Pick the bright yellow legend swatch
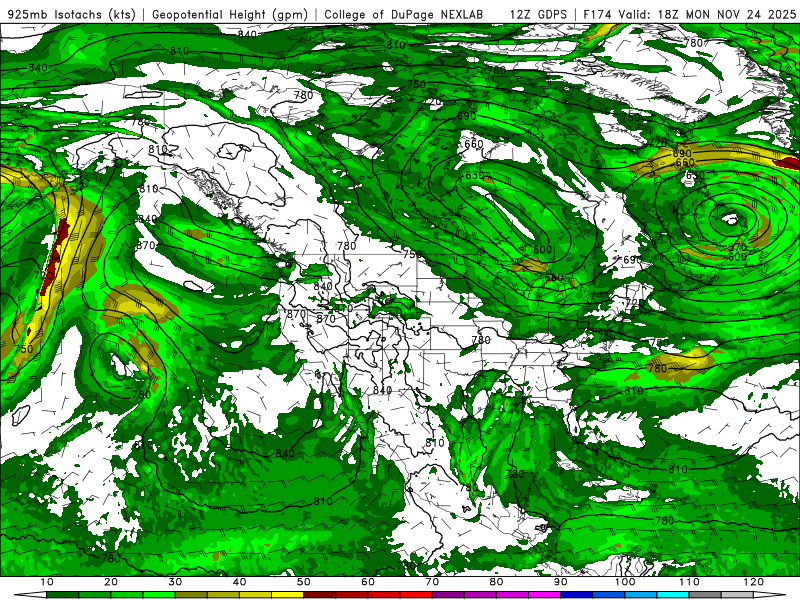The height and width of the screenshot is (600, 800). [287, 595]
